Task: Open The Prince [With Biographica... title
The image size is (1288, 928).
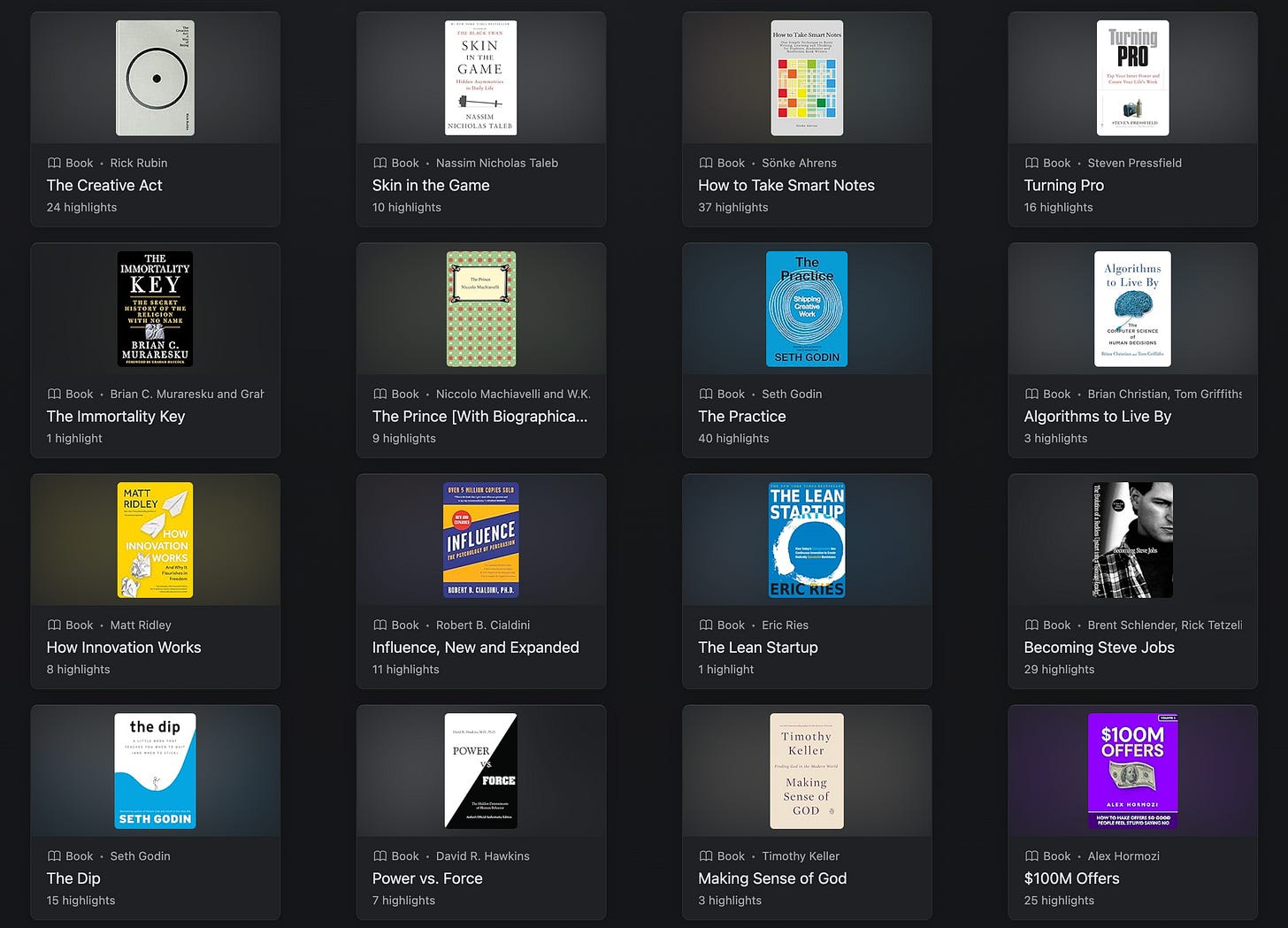Action: 479,416
